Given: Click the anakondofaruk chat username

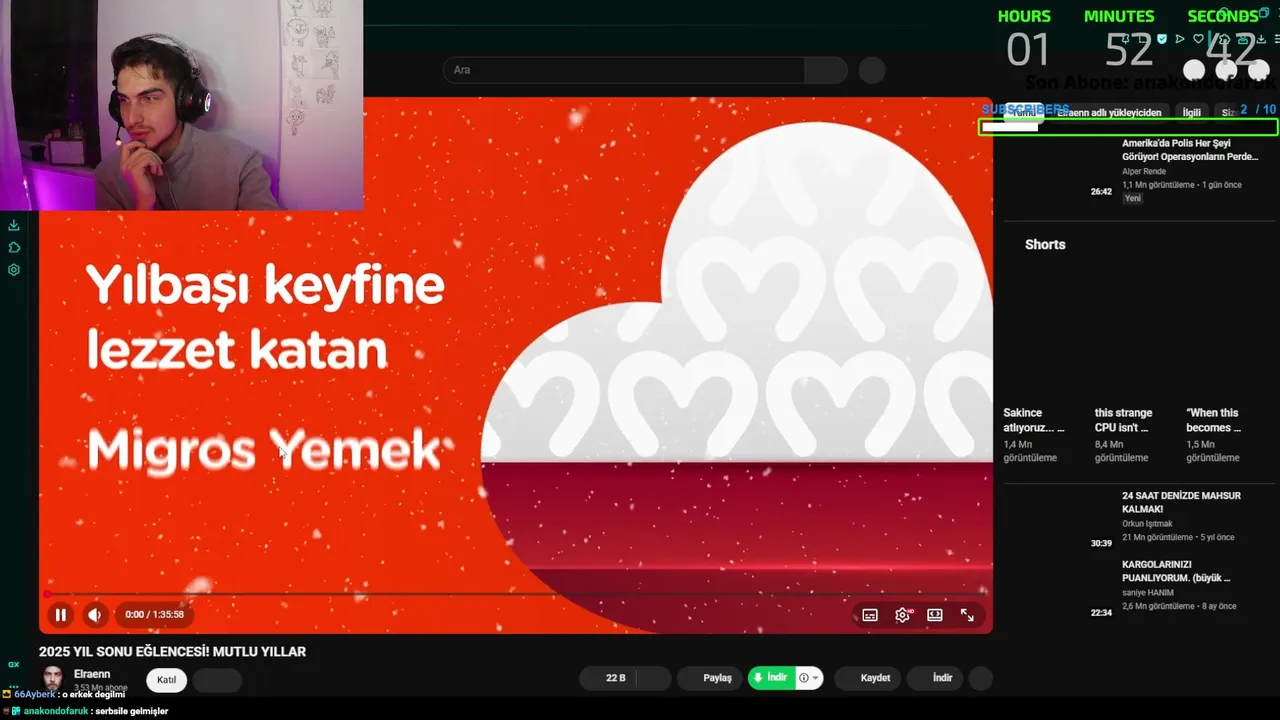Looking at the screenshot, I should 55,711.
